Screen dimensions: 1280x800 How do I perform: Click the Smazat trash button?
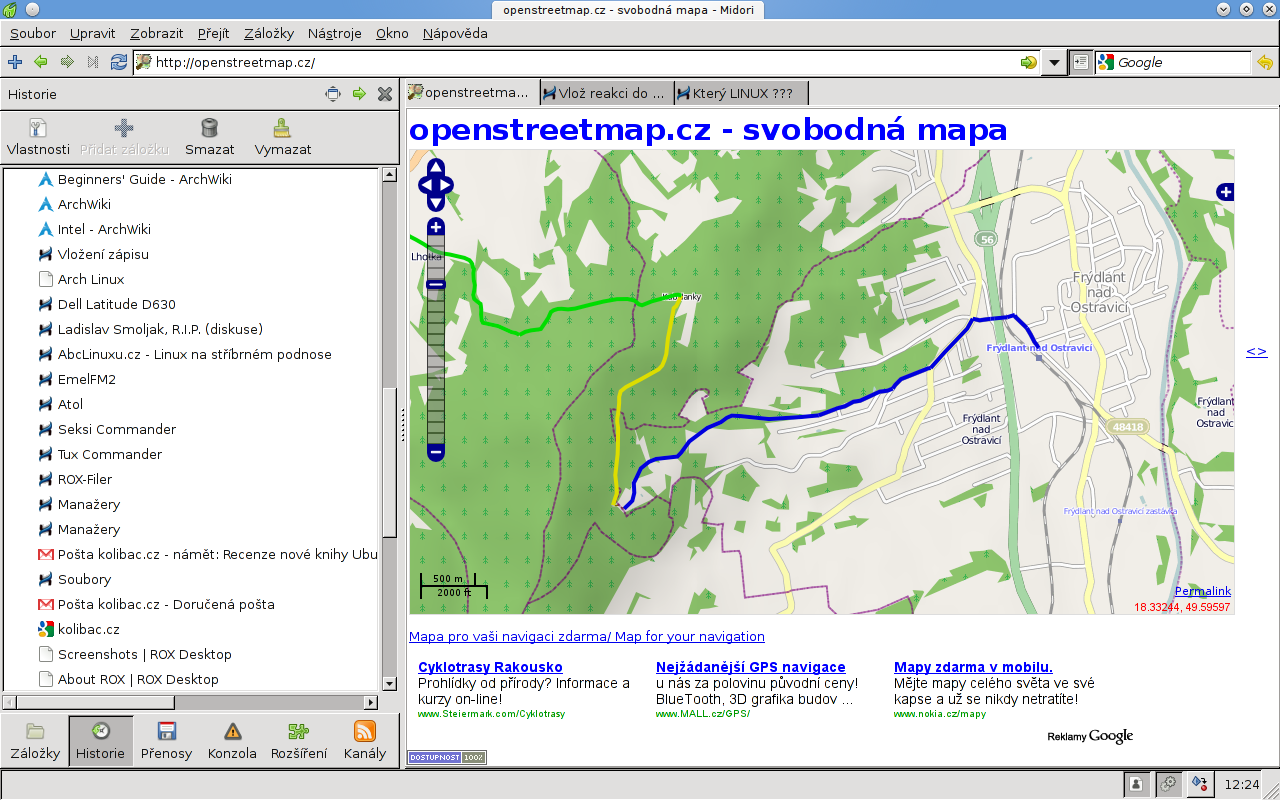click(x=210, y=138)
